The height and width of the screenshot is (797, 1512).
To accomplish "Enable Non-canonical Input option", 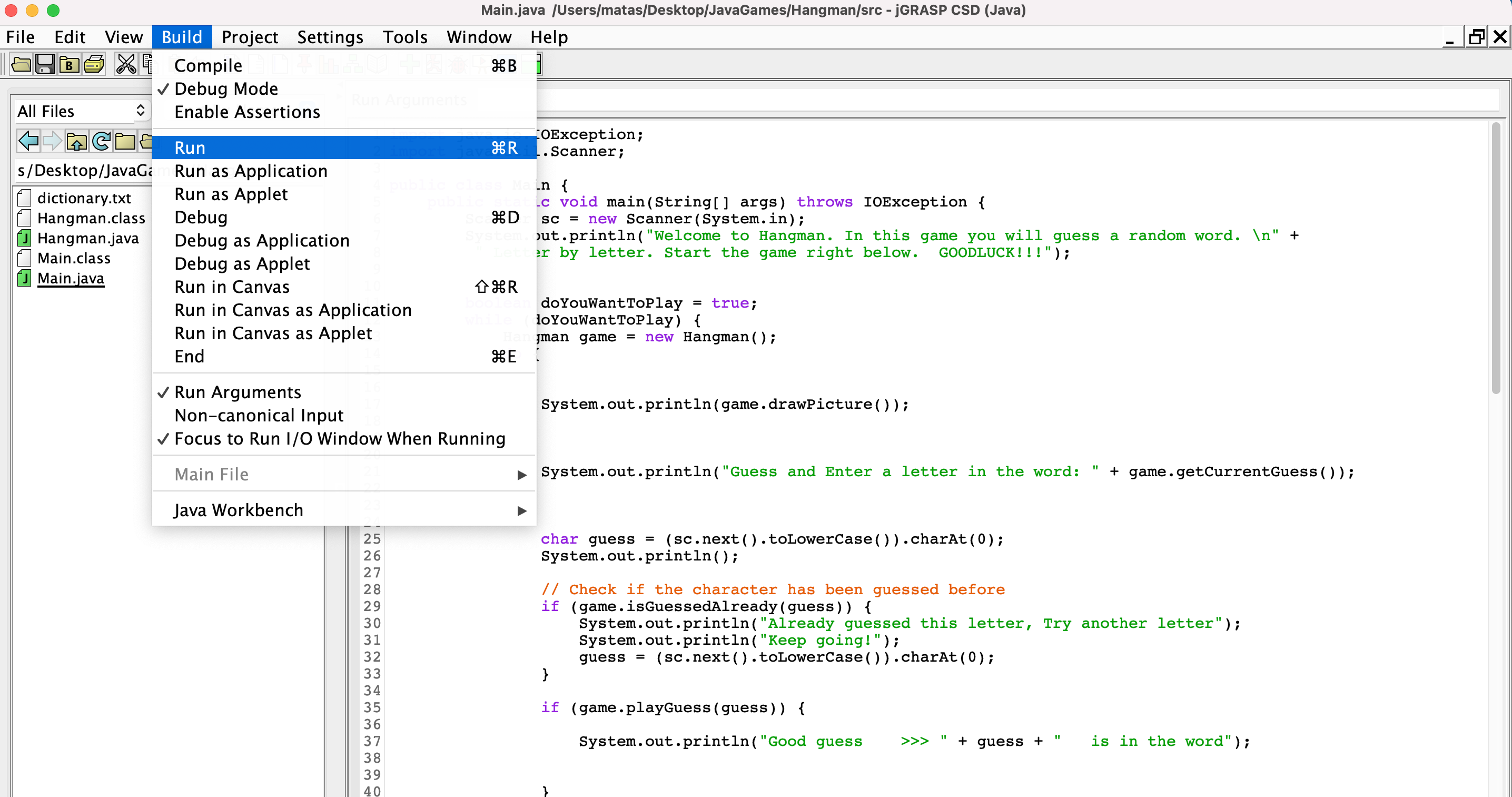I will 344,416.
